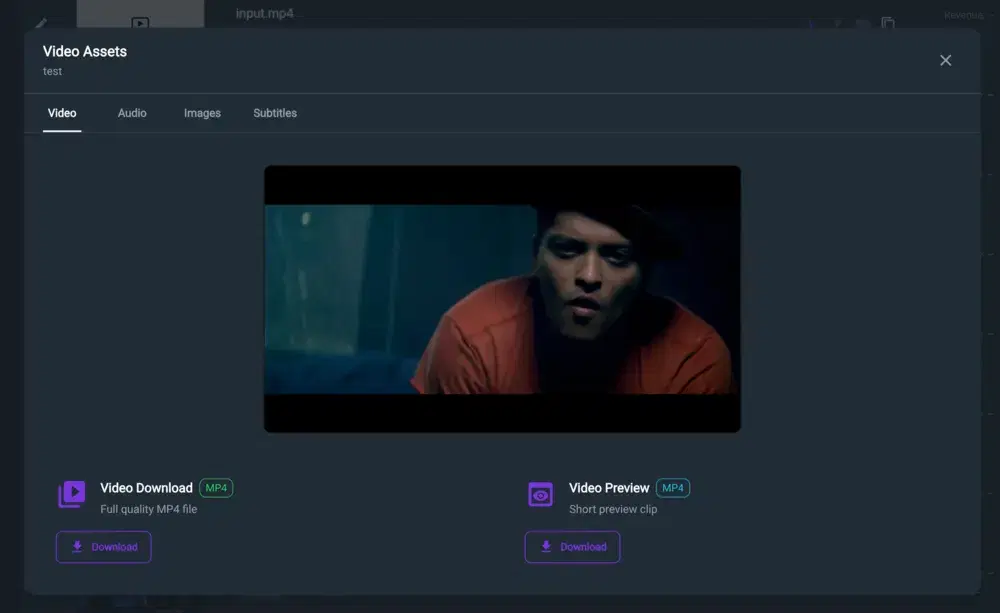This screenshot has width=1000, height=613.
Task: Close the Video Assets dialog
Action: [x=945, y=61]
